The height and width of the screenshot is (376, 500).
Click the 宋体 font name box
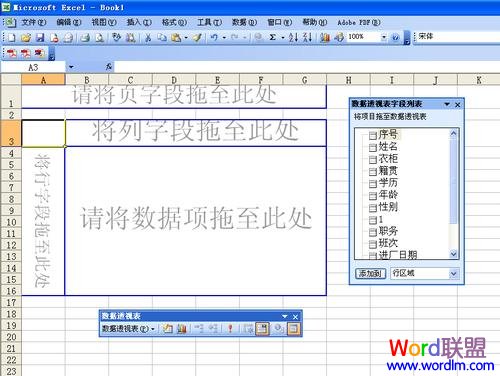(x=457, y=37)
